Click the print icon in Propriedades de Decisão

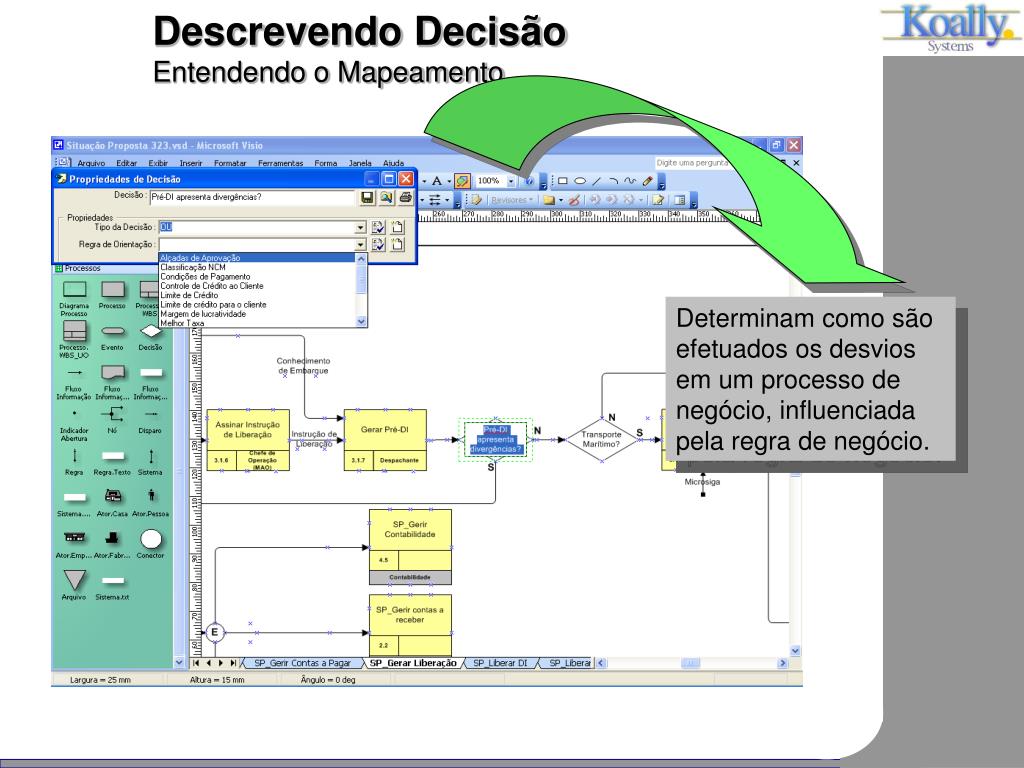405,197
